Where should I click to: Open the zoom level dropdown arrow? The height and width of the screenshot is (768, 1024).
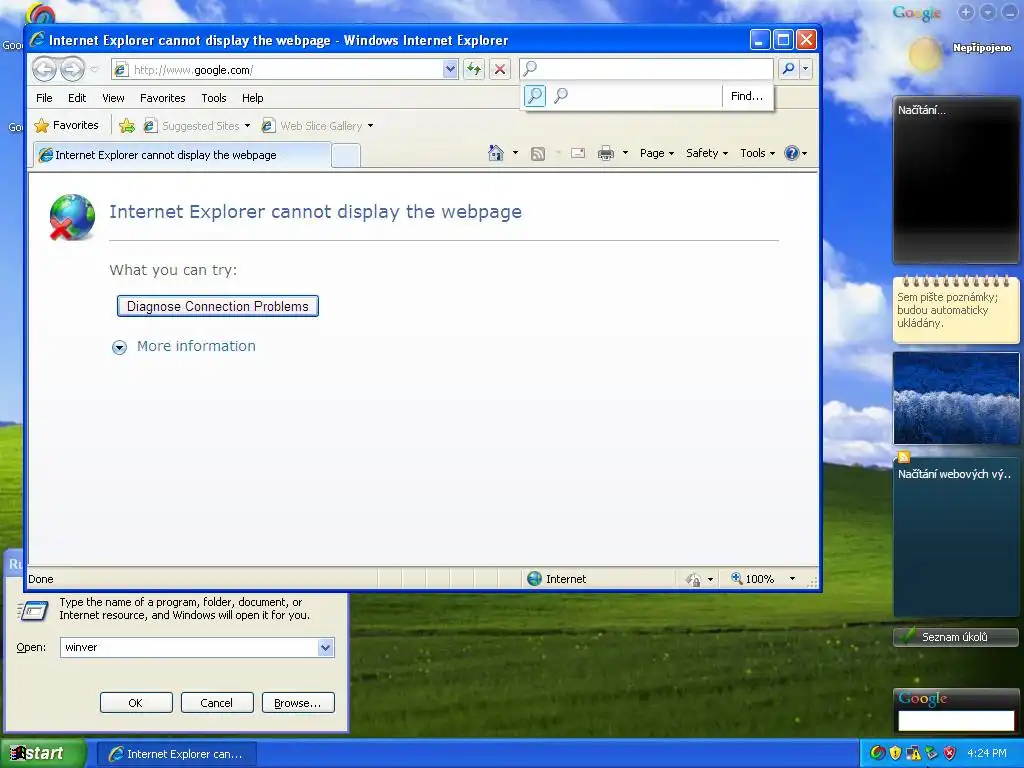tap(792, 579)
